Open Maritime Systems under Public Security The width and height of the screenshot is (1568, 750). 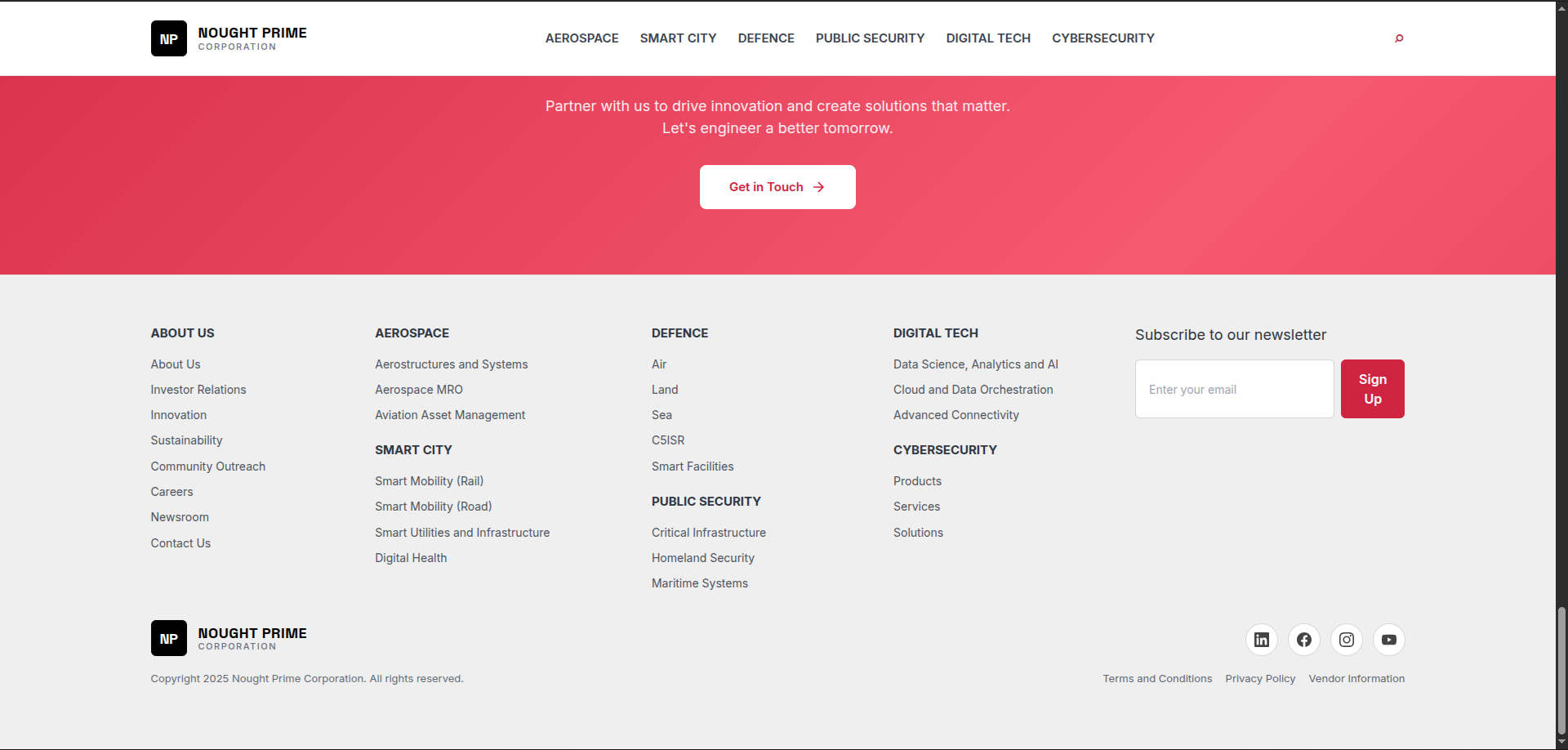(x=700, y=583)
